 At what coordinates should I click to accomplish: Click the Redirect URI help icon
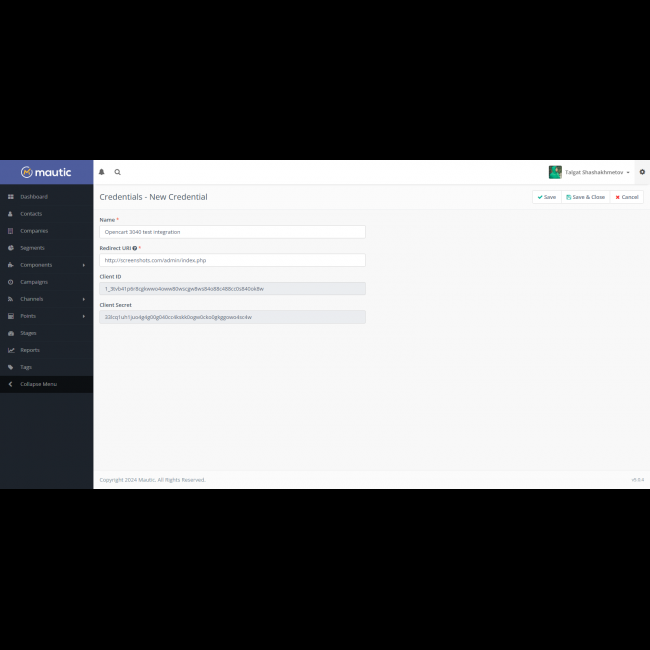point(135,248)
